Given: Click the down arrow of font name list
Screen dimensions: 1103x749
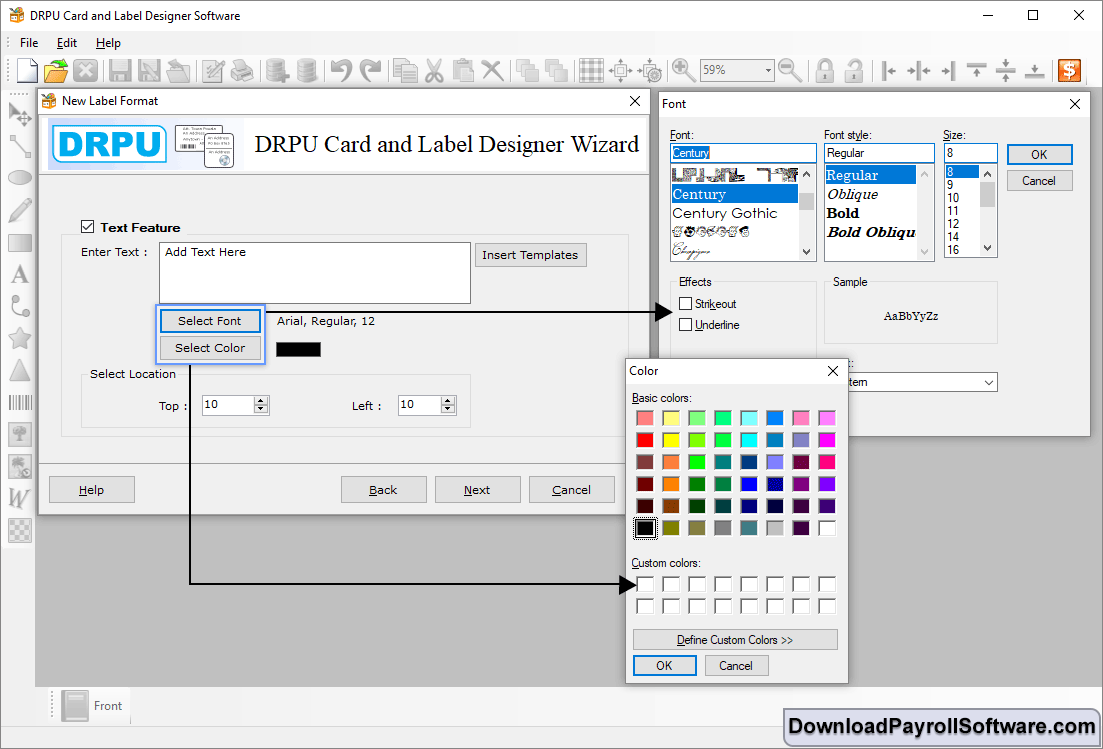Looking at the screenshot, I should click(806, 252).
